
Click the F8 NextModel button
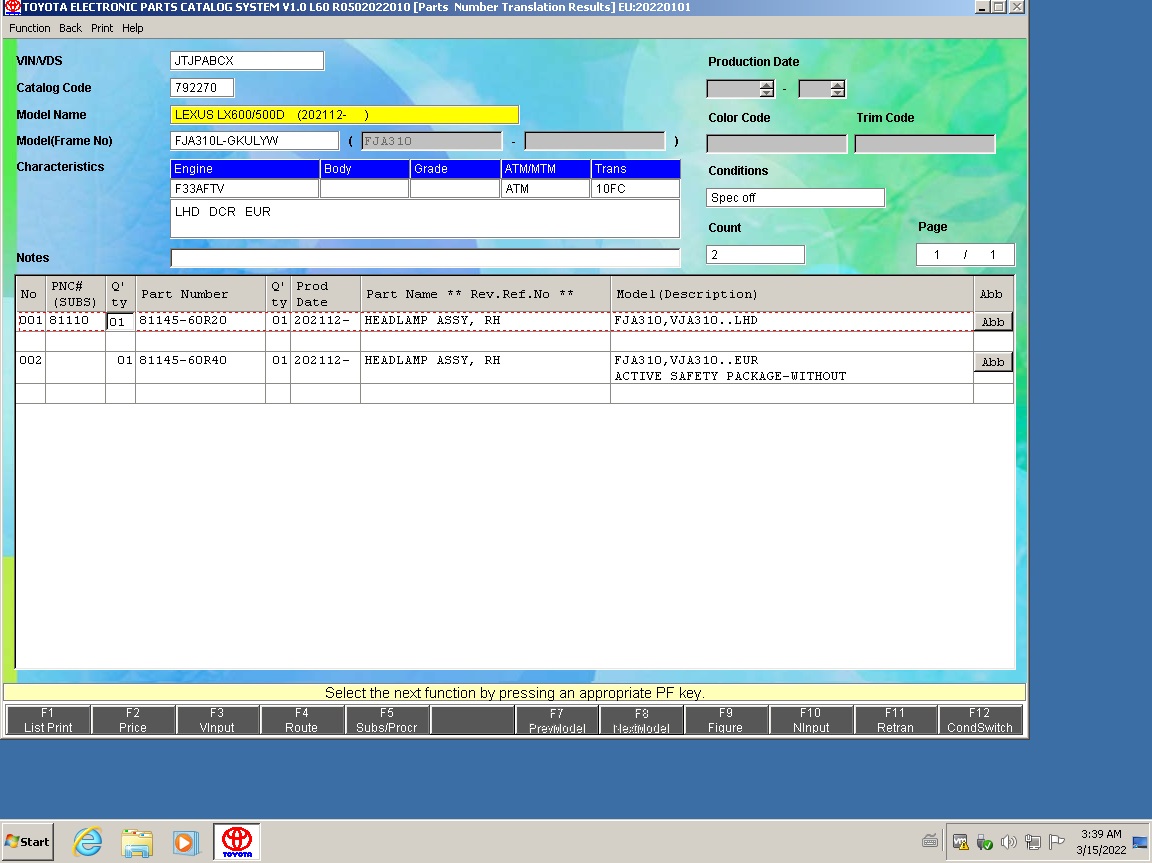[x=641, y=720]
